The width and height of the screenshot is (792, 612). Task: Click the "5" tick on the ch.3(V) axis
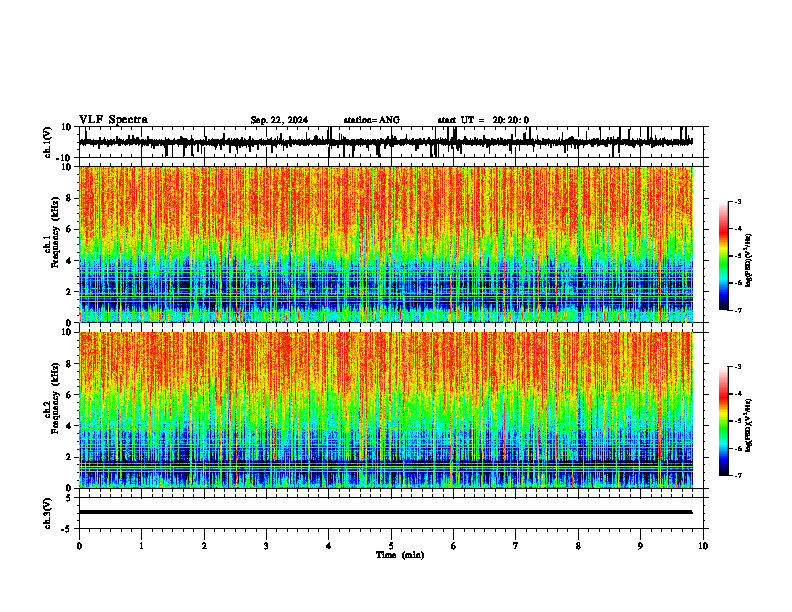coord(69,497)
